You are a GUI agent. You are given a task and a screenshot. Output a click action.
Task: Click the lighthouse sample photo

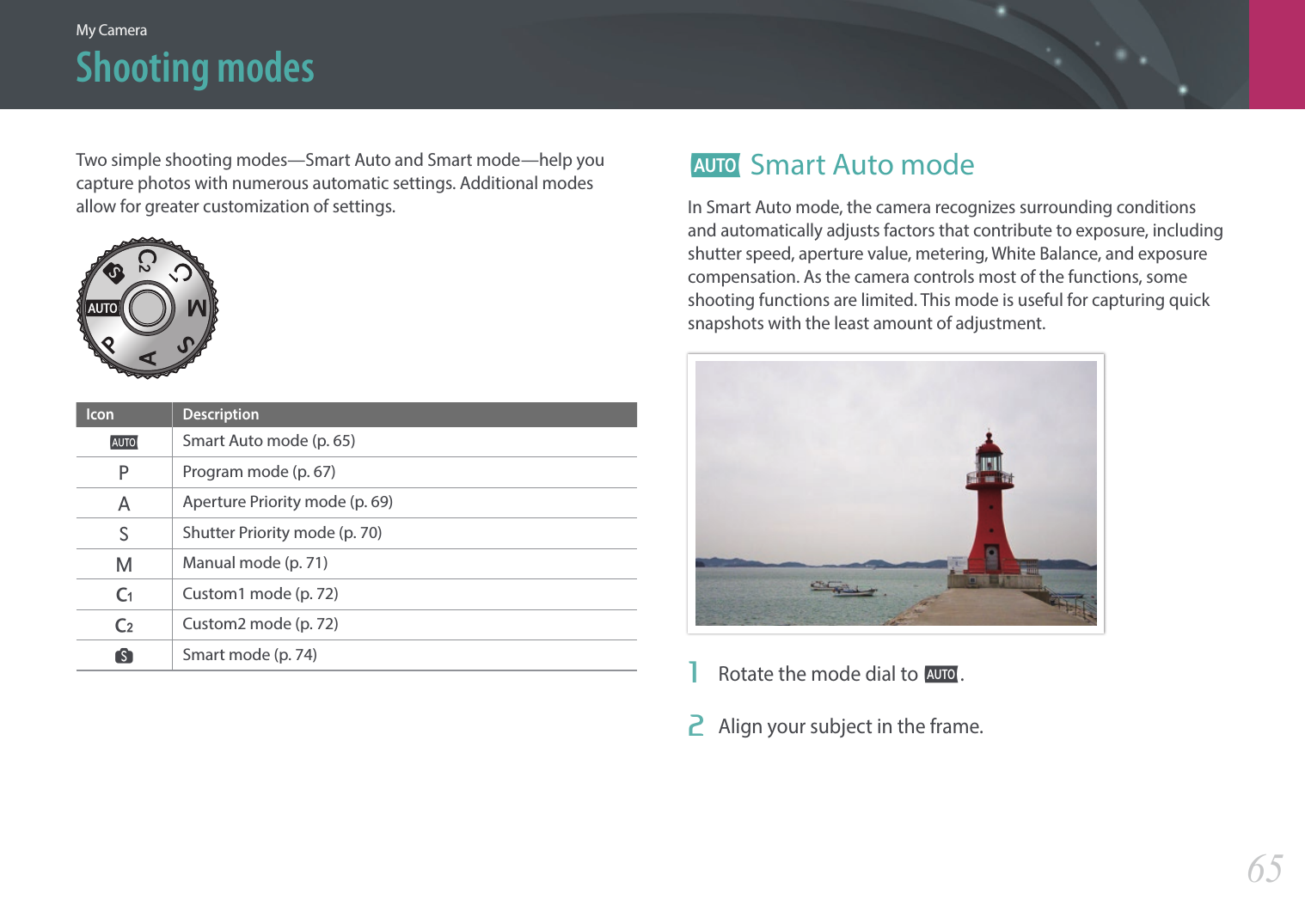[896, 493]
